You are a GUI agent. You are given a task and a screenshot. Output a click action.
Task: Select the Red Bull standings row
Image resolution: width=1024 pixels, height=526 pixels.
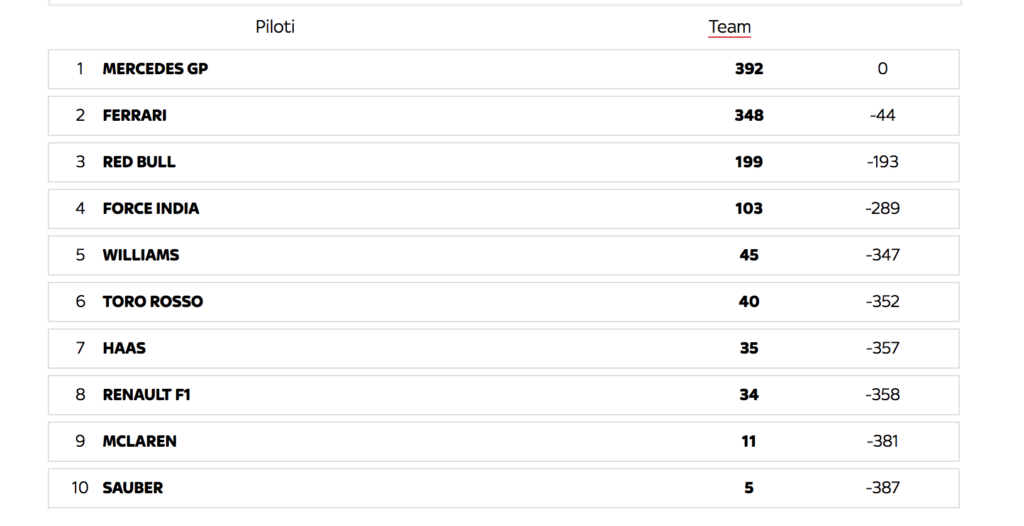504,162
